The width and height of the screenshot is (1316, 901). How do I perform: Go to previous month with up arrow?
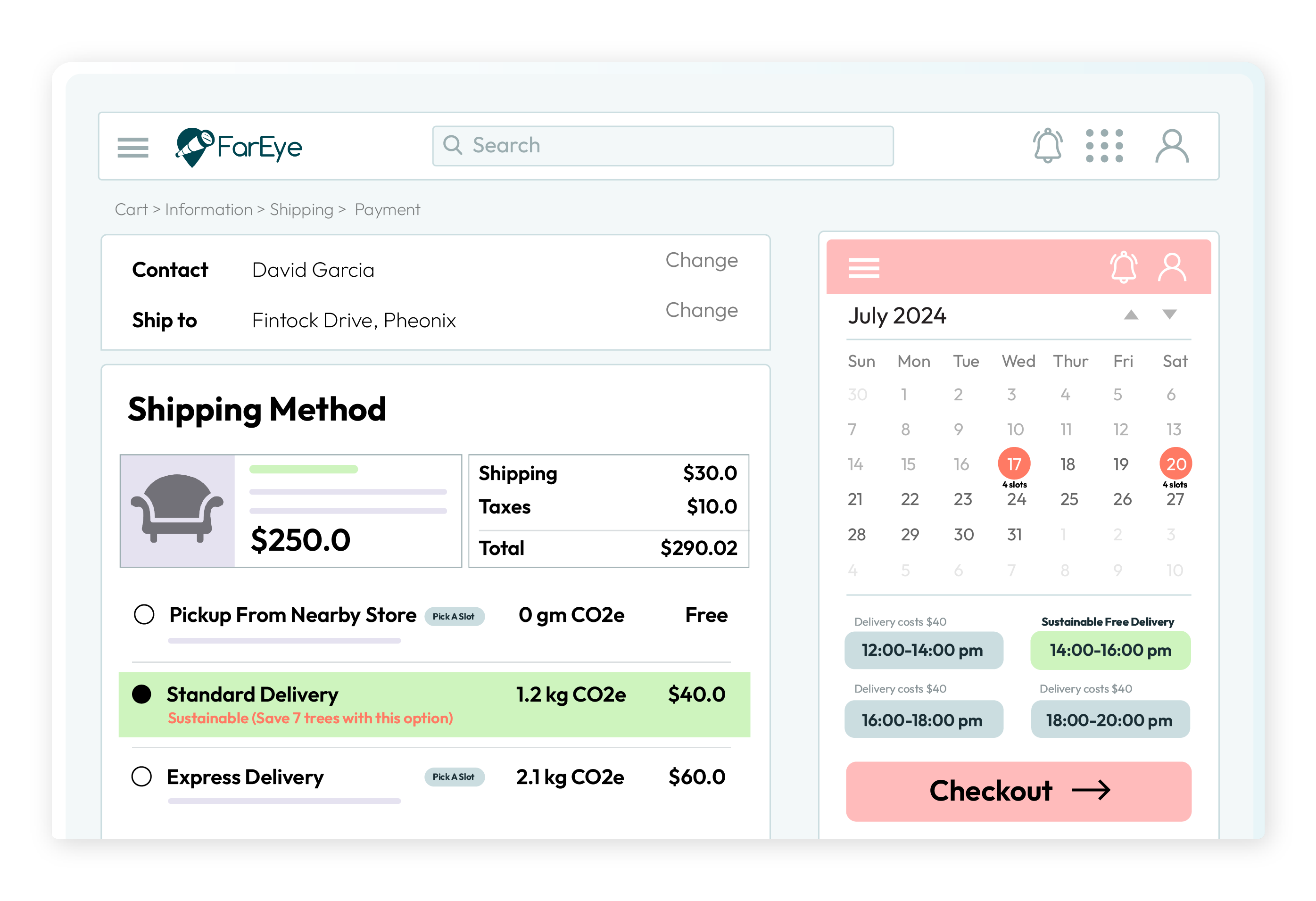point(1130,315)
